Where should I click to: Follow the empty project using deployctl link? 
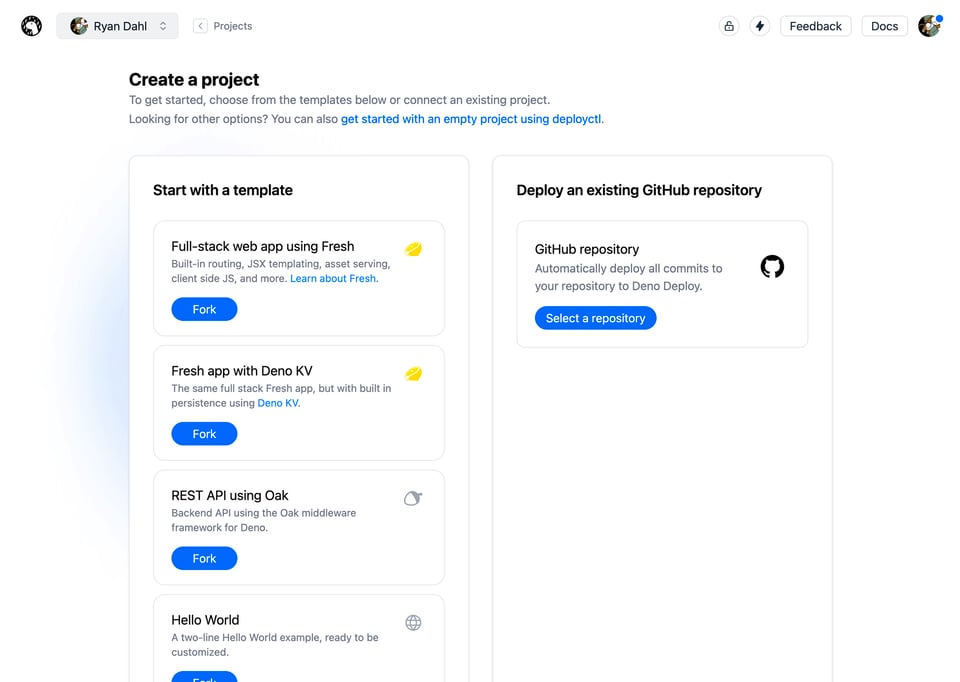[x=472, y=119]
